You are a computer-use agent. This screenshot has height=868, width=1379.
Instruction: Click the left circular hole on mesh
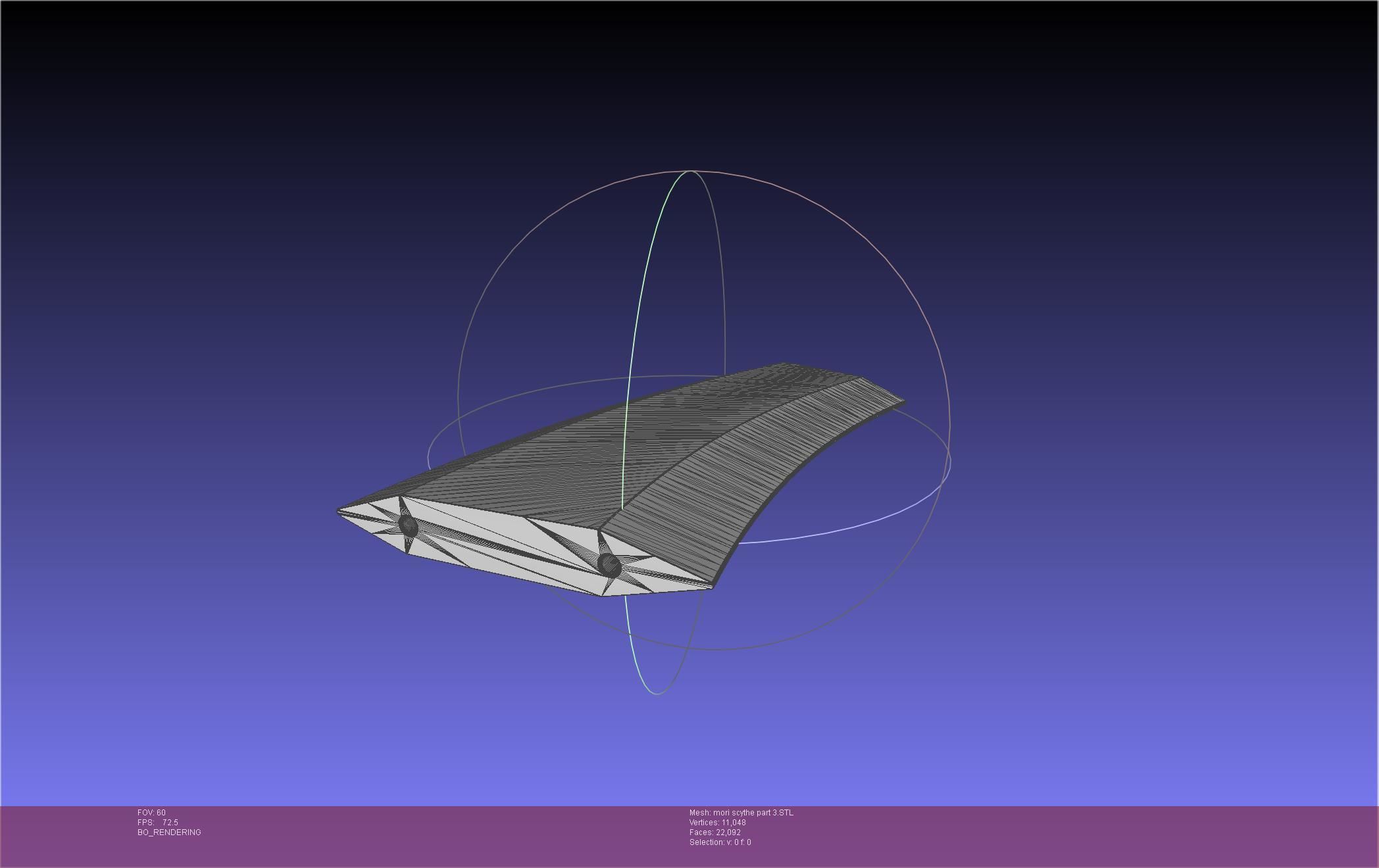409,526
